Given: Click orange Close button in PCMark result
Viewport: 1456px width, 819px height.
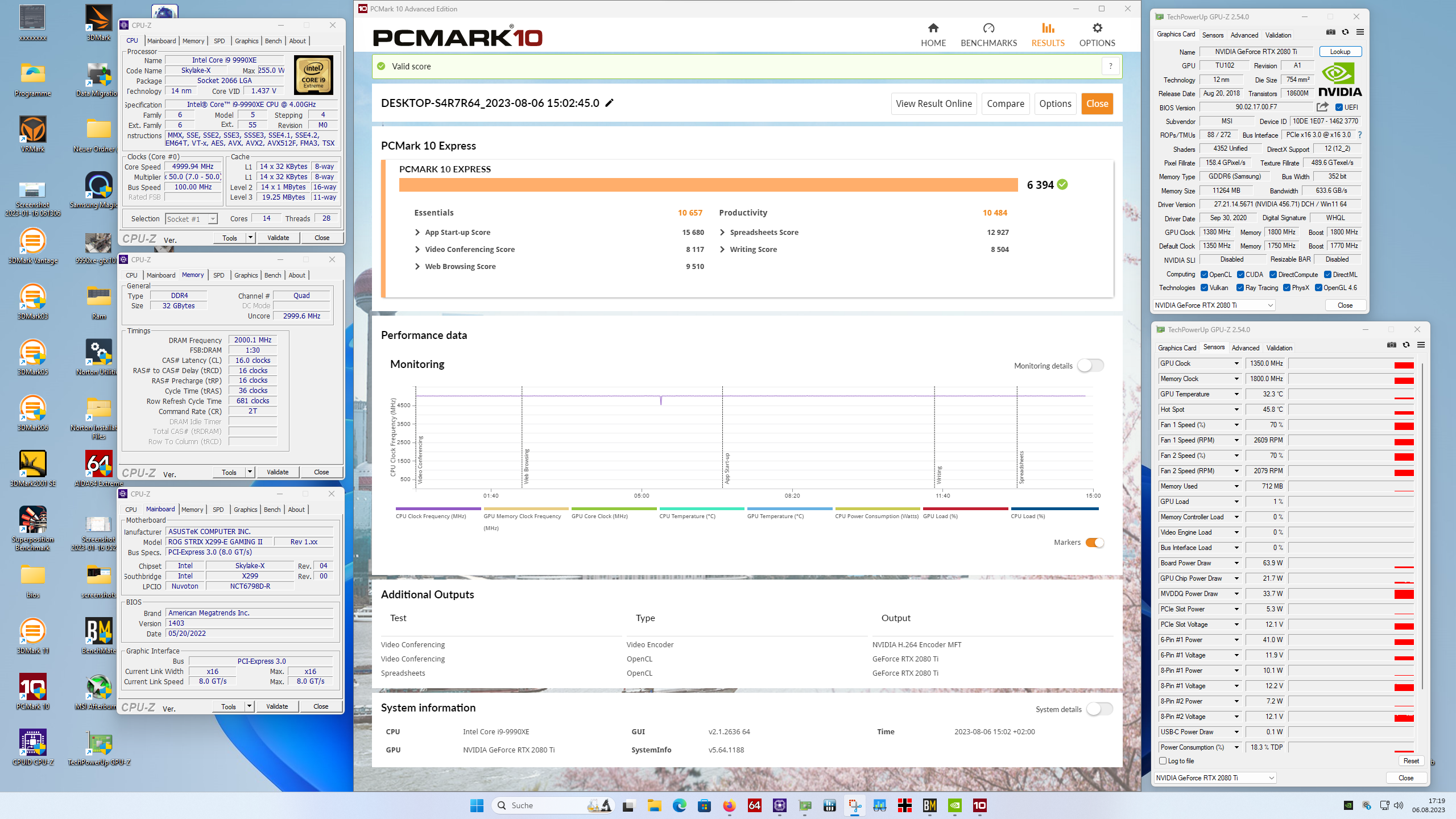Looking at the screenshot, I should [x=1097, y=104].
